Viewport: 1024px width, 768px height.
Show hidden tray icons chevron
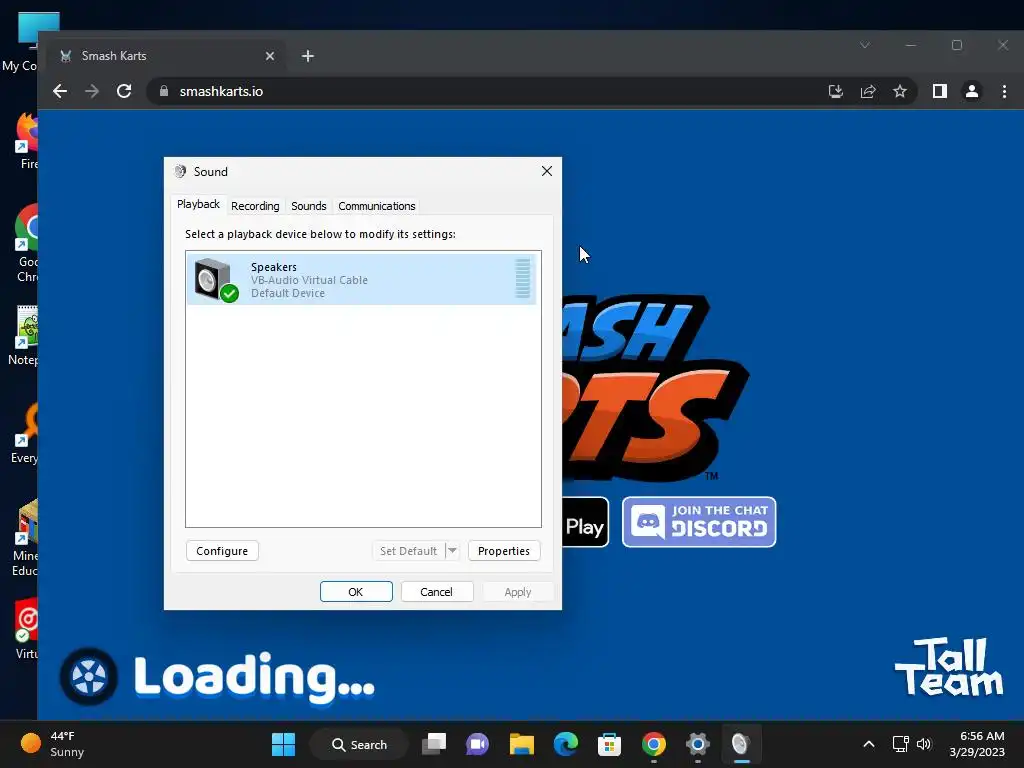(869, 744)
